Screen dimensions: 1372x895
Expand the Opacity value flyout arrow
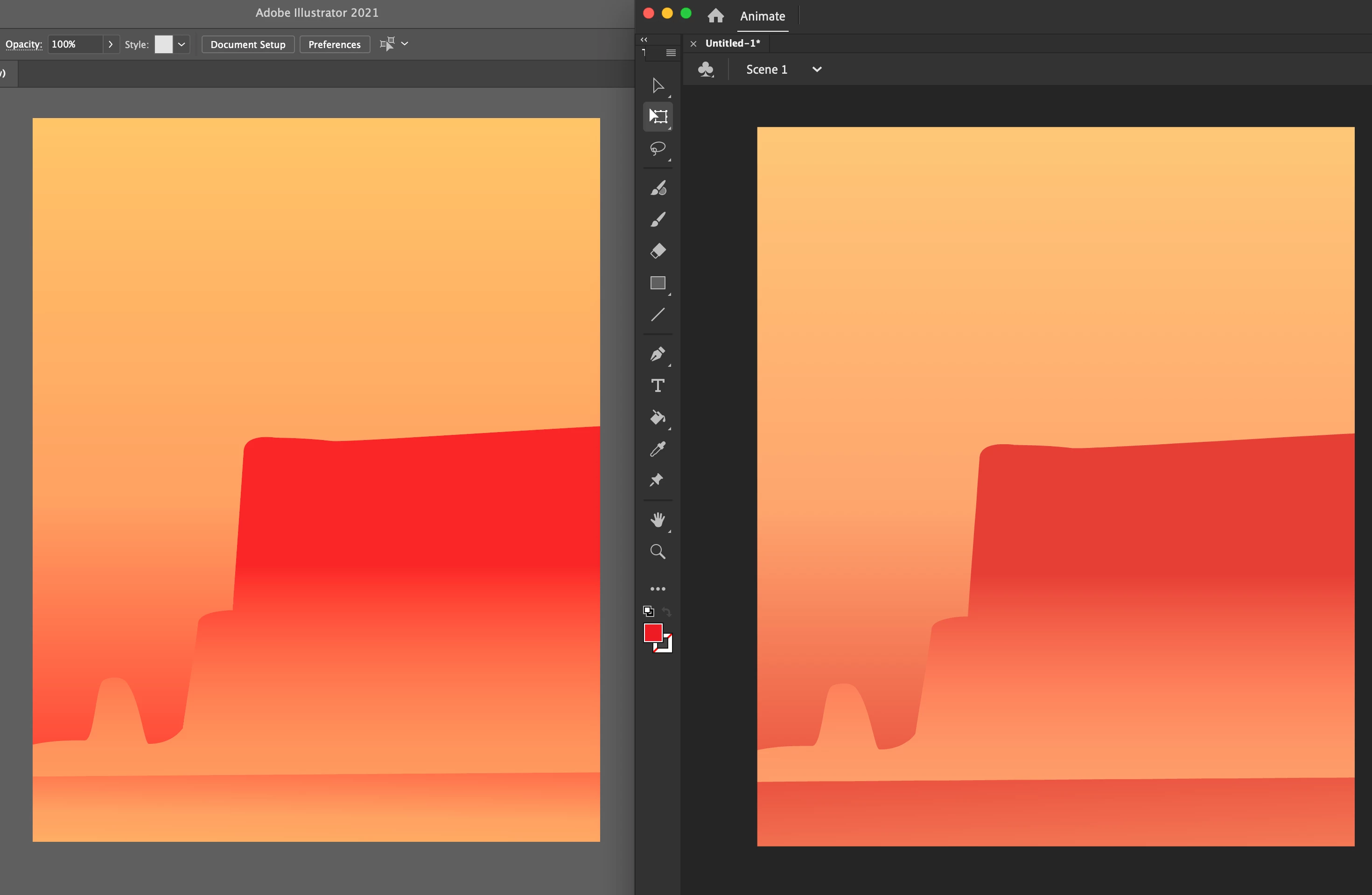[111, 44]
